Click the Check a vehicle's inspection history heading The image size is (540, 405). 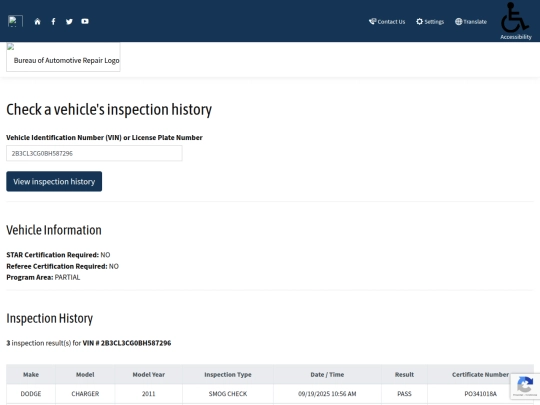point(109,110)
